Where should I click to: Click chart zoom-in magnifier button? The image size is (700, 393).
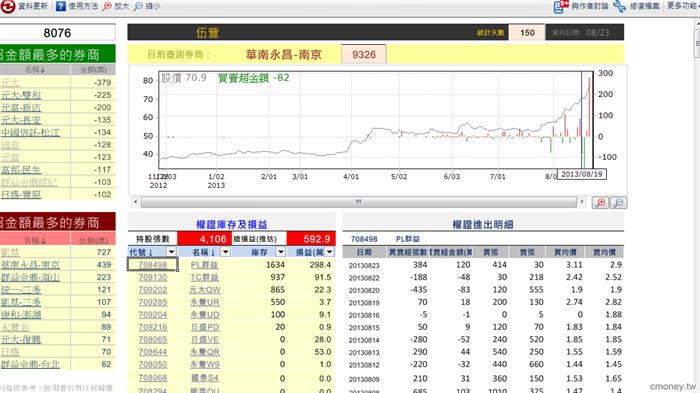click(x=601, y=202)
